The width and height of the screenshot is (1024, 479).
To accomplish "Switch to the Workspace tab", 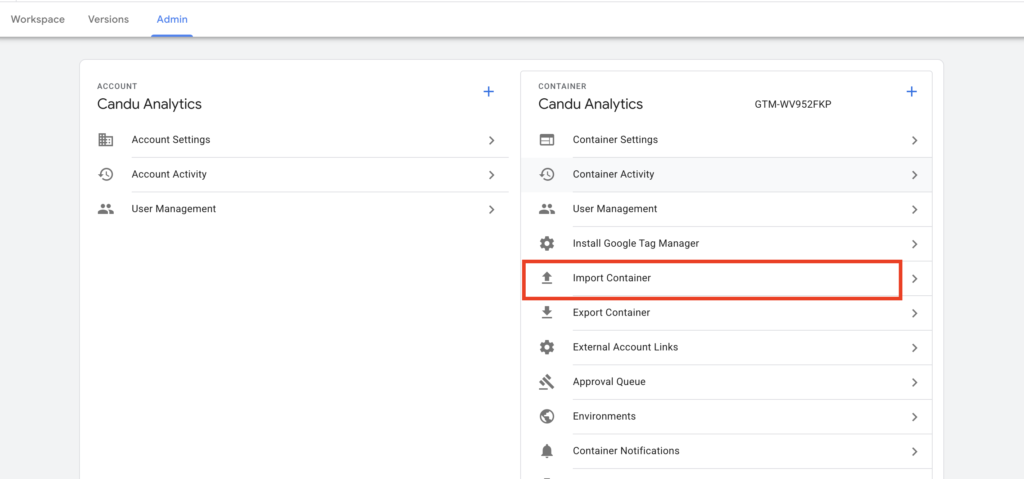I will (x=38, y=19).
